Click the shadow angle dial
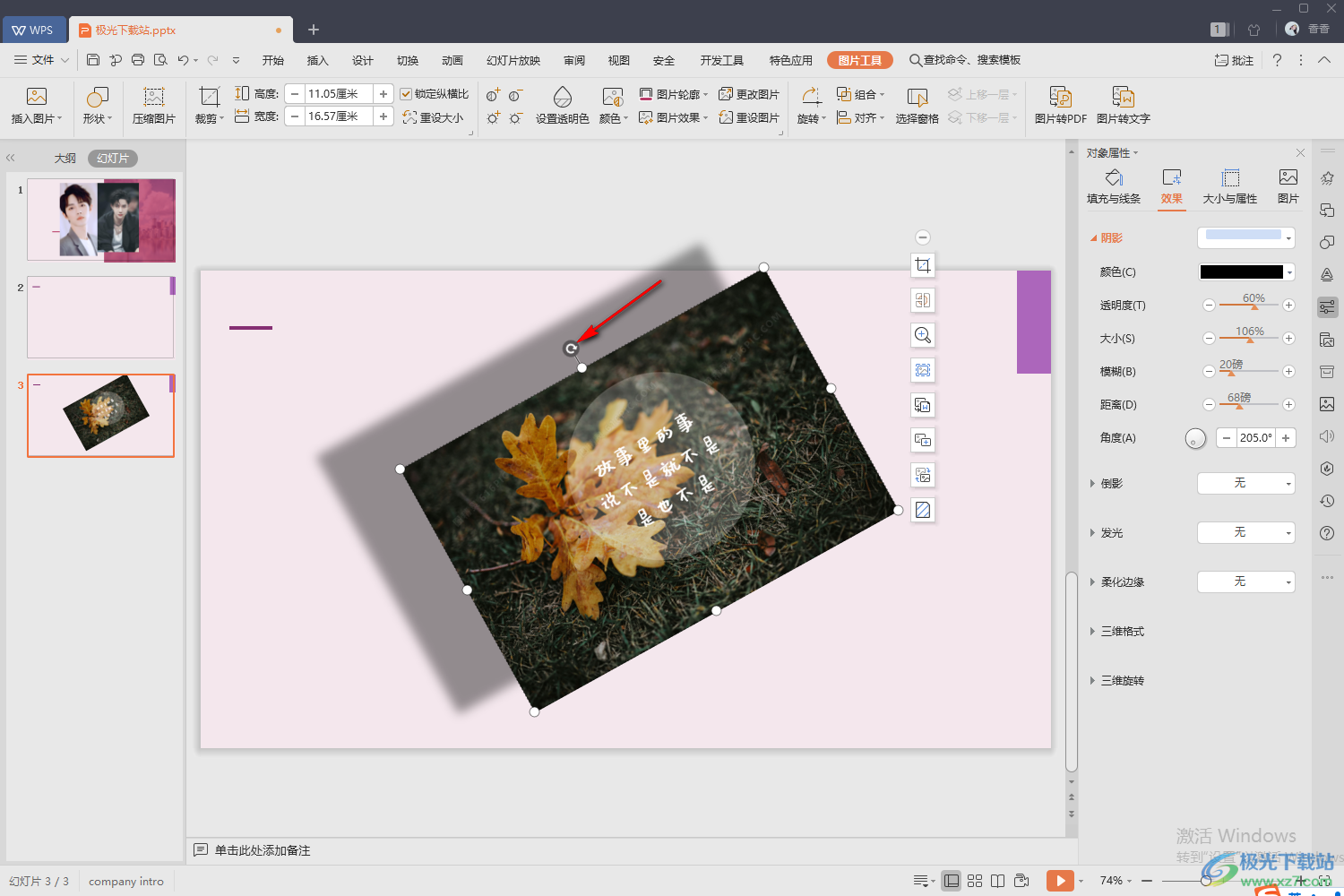1344x896 pixels. point(1195,438)
